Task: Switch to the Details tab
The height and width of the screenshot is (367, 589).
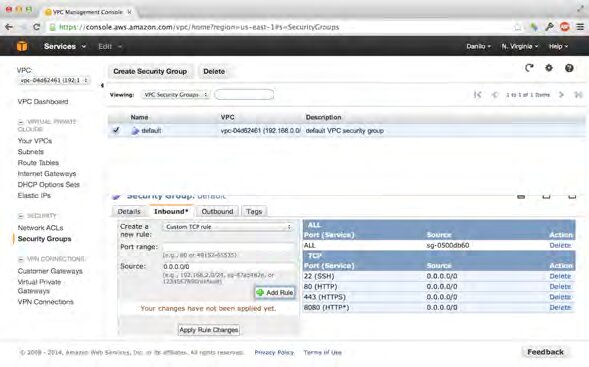Action: (x=129, y=211)
